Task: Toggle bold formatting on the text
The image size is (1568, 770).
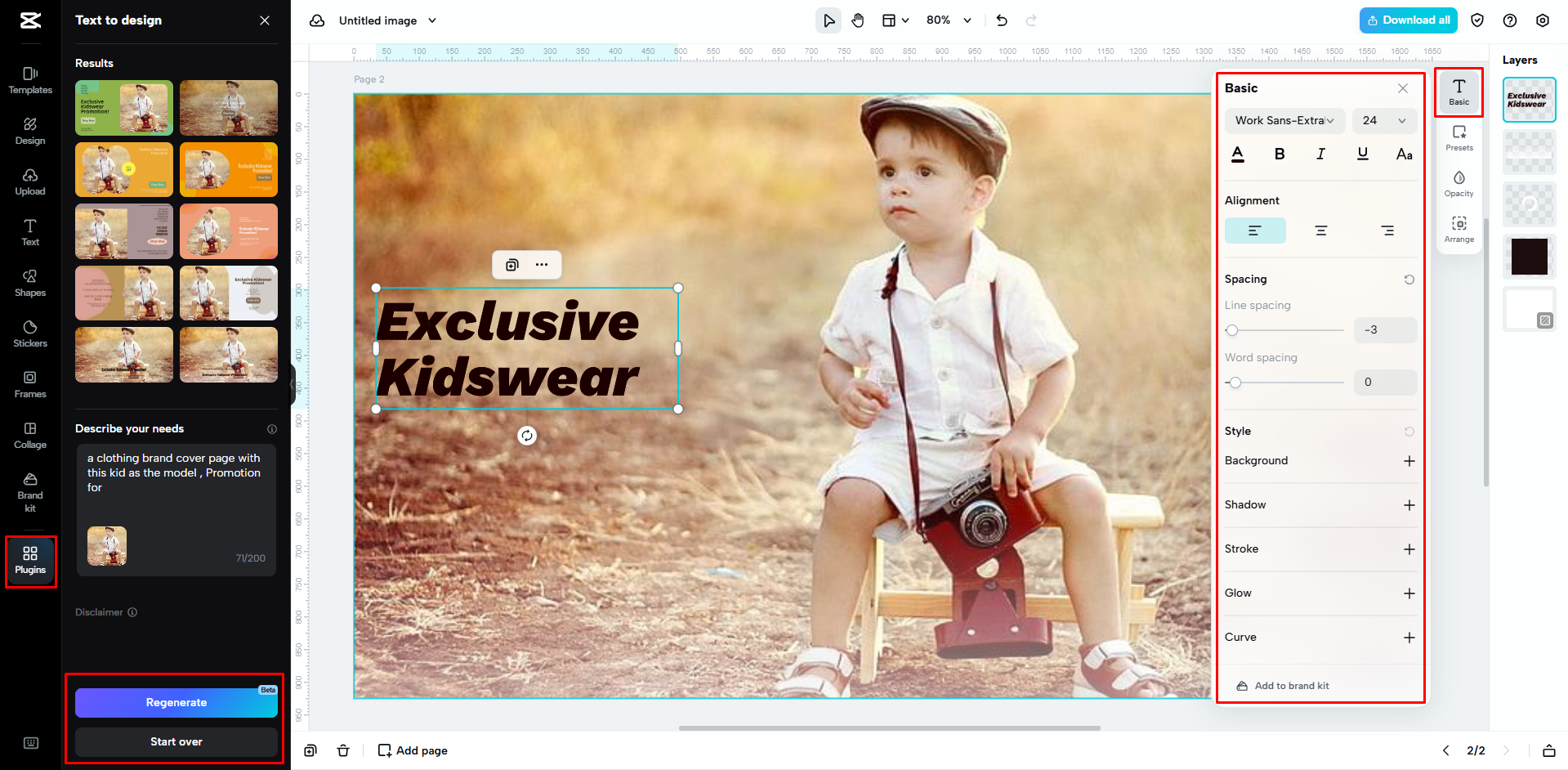Action: tap(1280, 153)
